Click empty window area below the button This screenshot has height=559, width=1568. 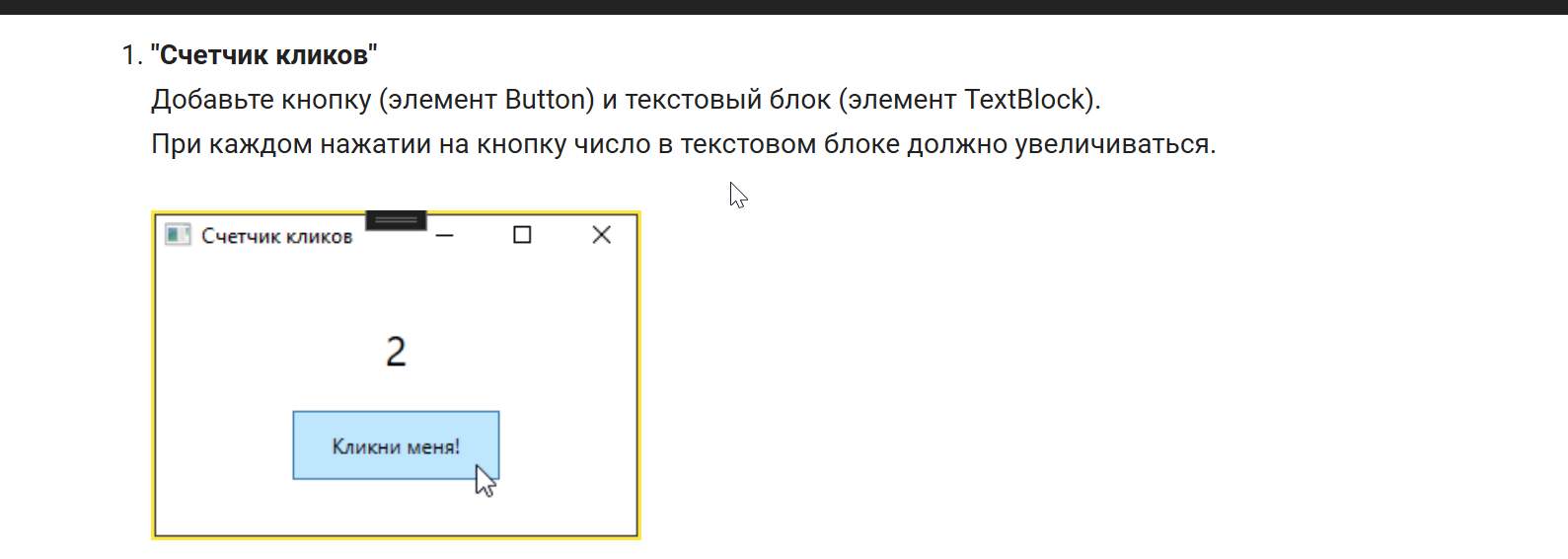point(396,511)
